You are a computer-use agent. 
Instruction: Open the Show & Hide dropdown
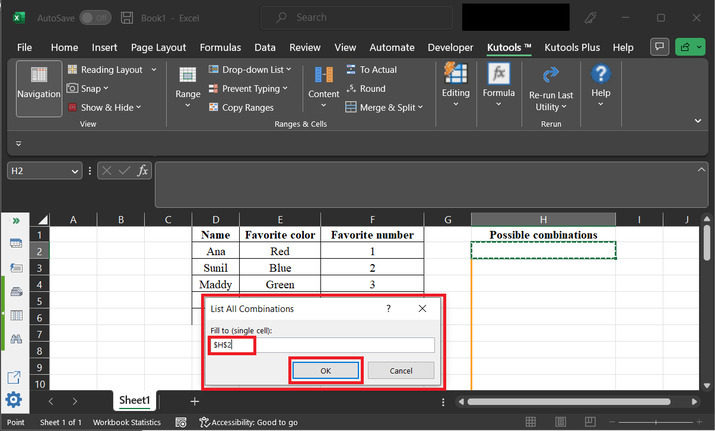110,107
